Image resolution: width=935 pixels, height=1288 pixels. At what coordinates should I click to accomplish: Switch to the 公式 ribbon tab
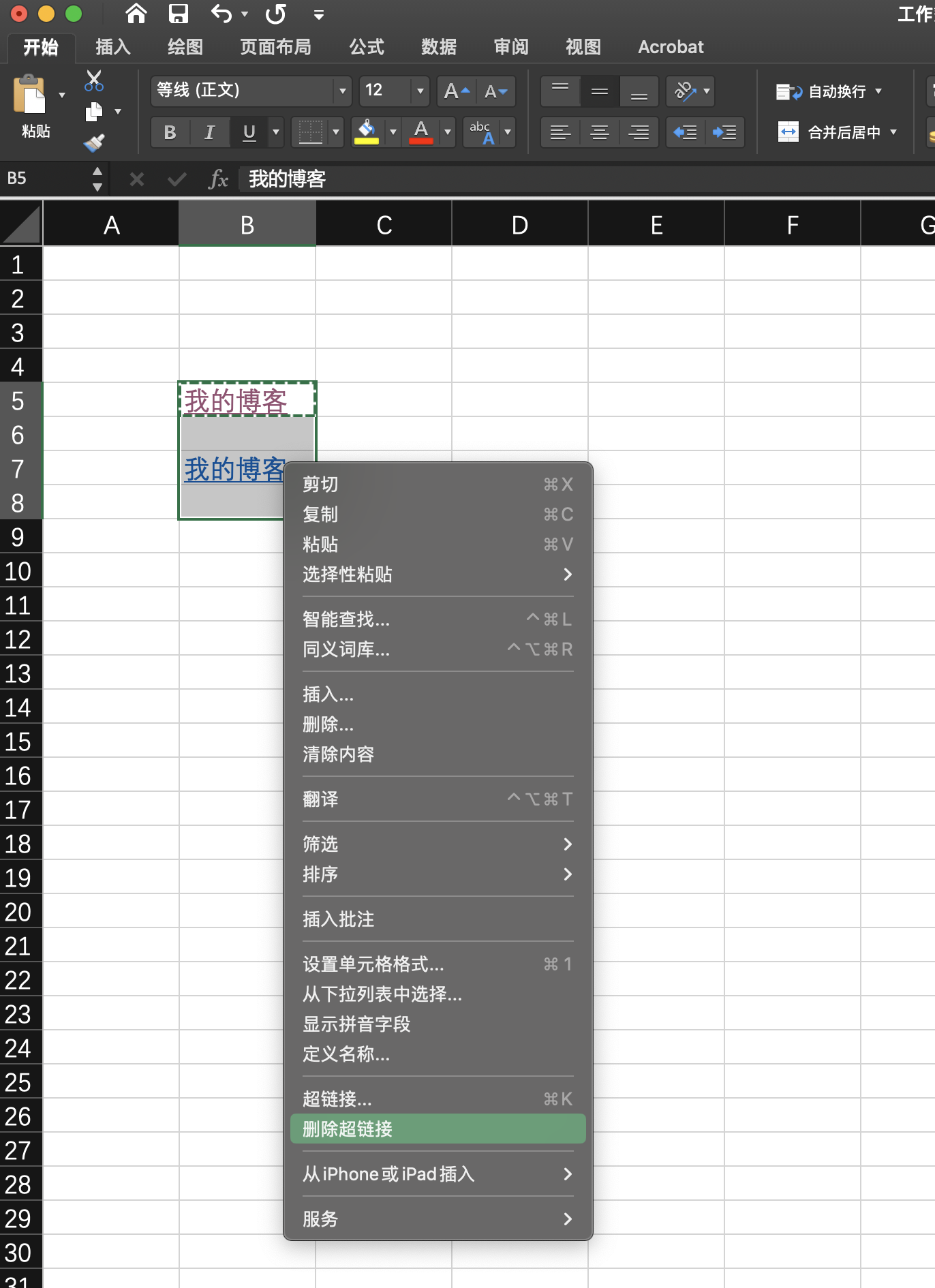367,47
